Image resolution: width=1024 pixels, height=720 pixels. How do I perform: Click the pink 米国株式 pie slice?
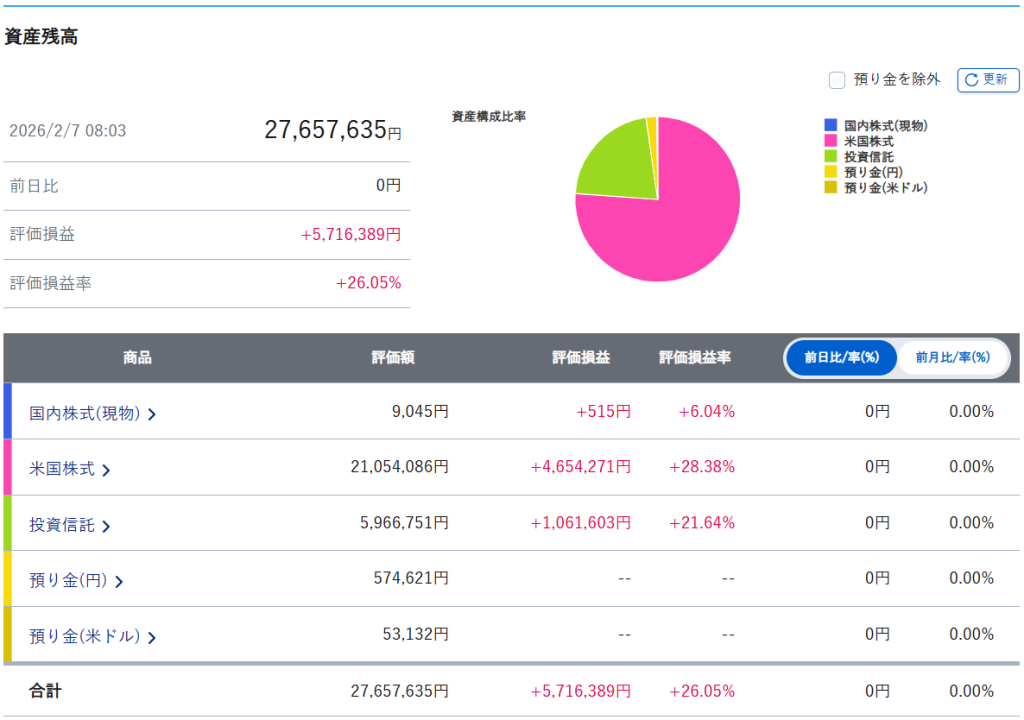(690, 220)
